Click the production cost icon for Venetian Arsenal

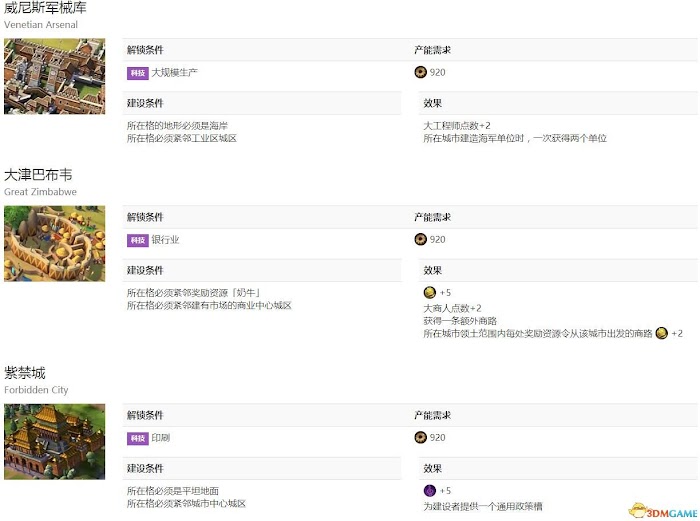pyautogui.click(x=421, y=72)
